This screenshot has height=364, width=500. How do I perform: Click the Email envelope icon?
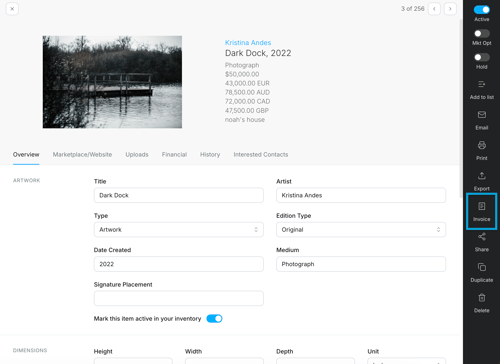(482, 115)
